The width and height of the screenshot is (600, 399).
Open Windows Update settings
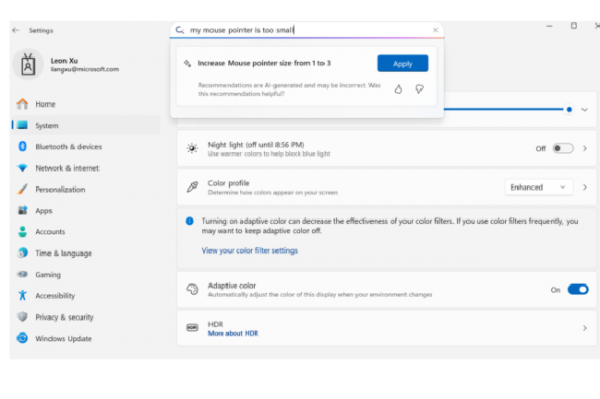[86, 338]
